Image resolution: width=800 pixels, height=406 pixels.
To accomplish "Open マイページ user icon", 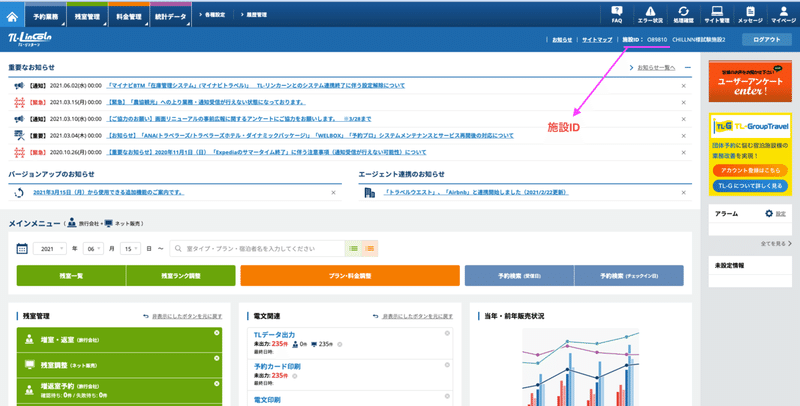I will pyautogui.click(x=782, y=13).
